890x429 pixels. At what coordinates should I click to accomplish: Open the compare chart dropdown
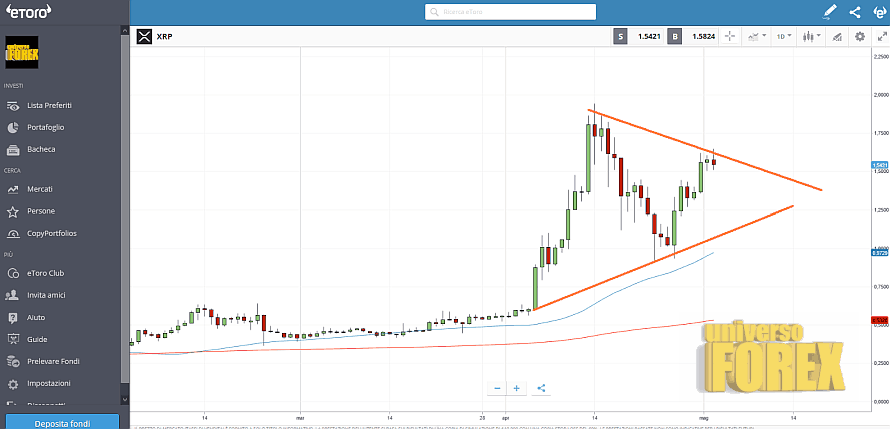[756, 36]
